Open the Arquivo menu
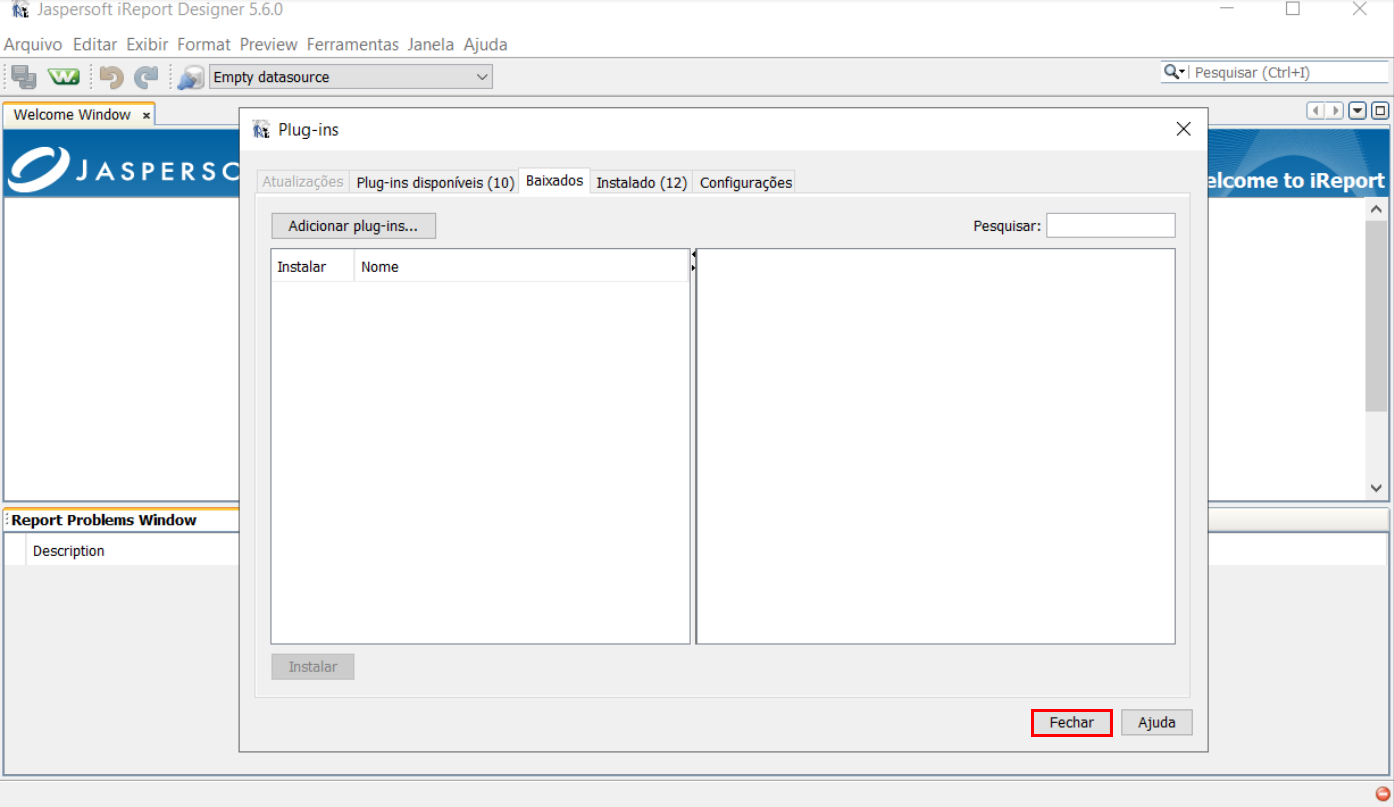Viewport: 1394px width, 807px height. point(33,44)
